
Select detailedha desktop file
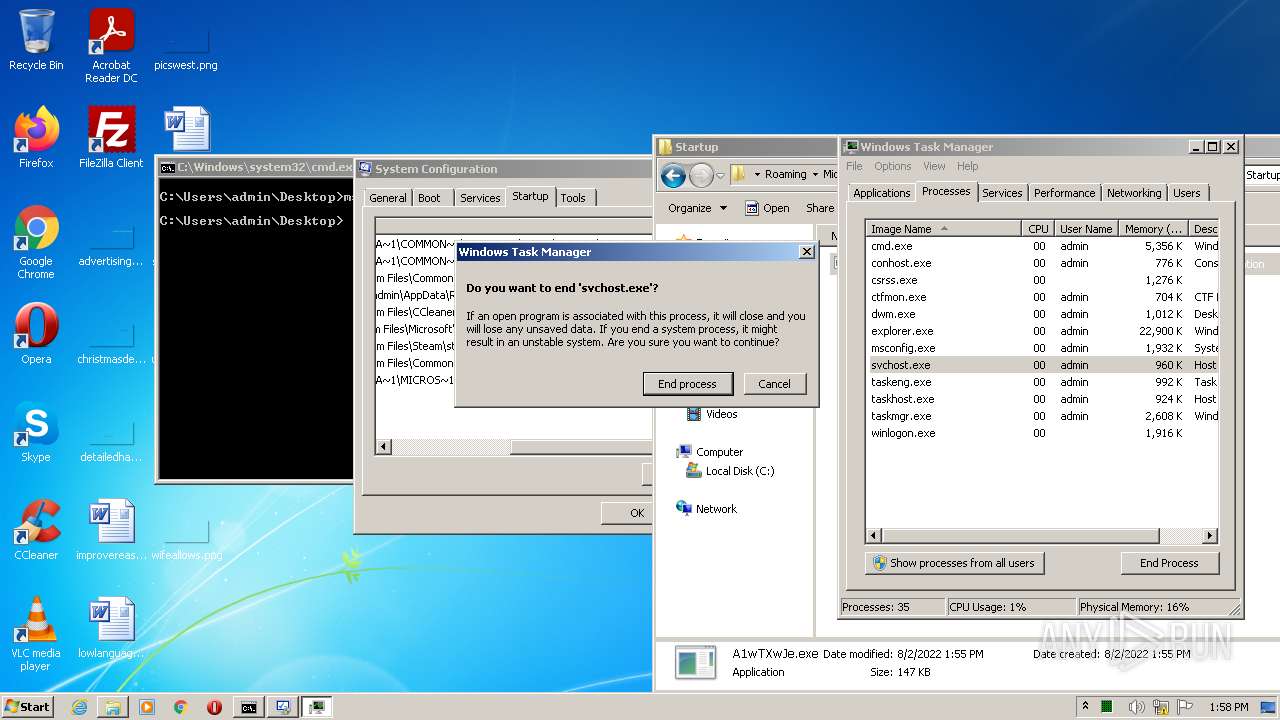(111, 439)
